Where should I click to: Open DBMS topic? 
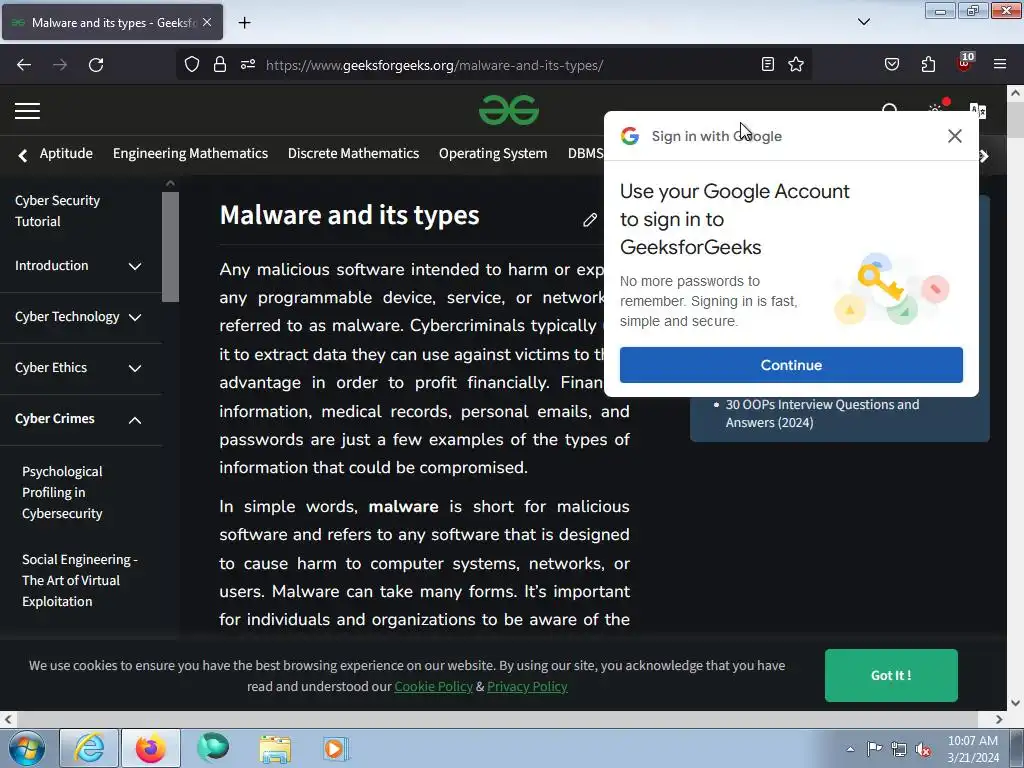[x=585, y=153]
